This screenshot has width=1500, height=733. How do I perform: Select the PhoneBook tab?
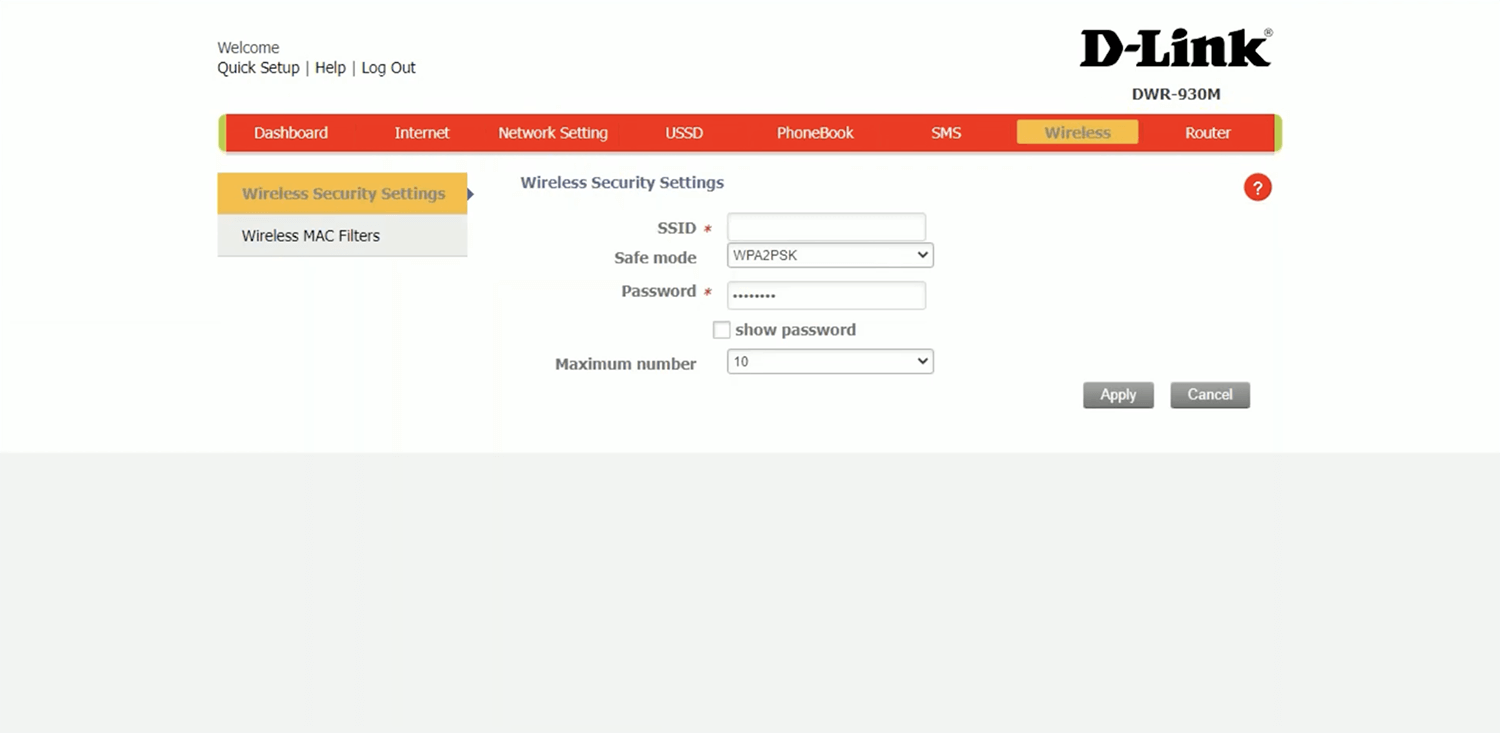point(815,133)
